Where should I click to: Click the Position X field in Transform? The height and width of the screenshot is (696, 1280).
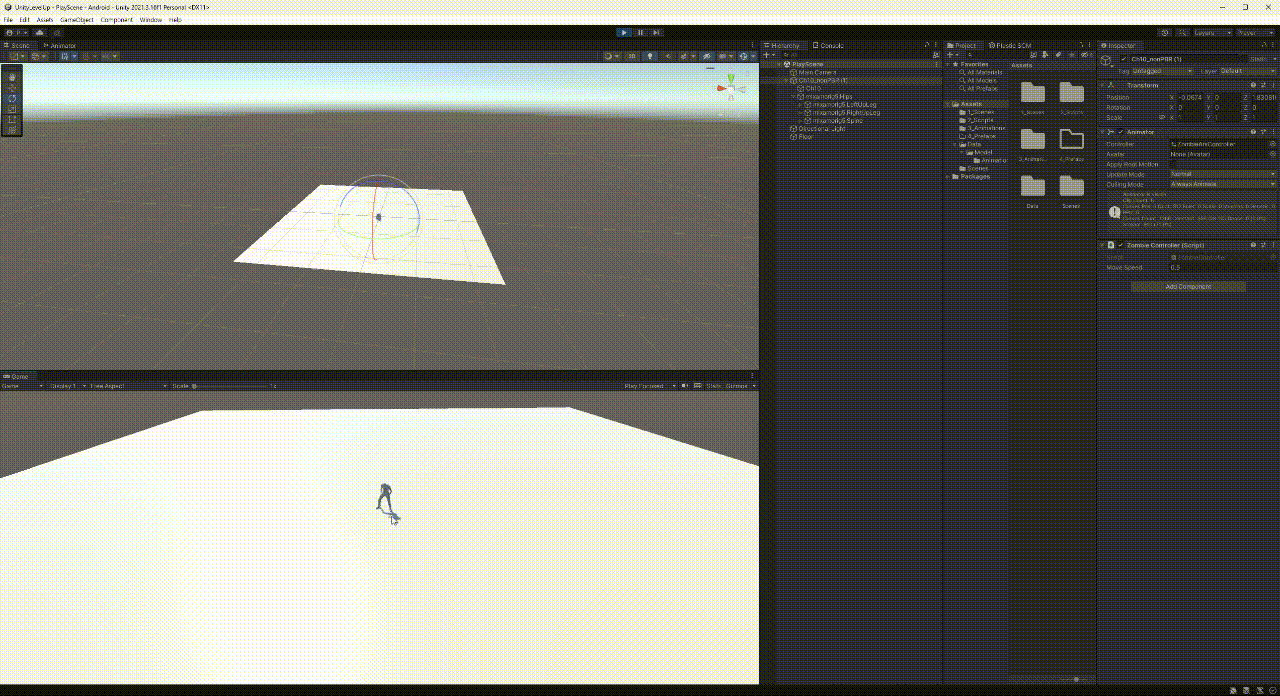1191,97
